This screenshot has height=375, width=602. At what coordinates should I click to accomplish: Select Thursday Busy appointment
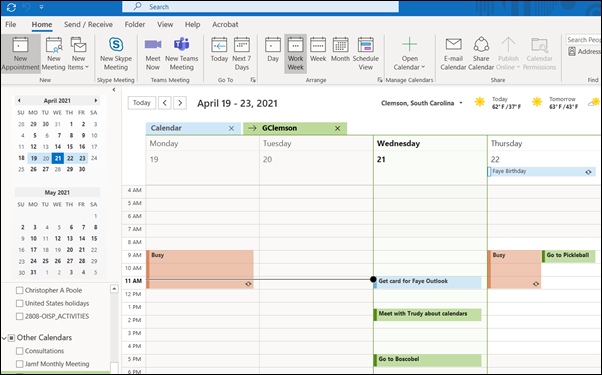(514, 269)
